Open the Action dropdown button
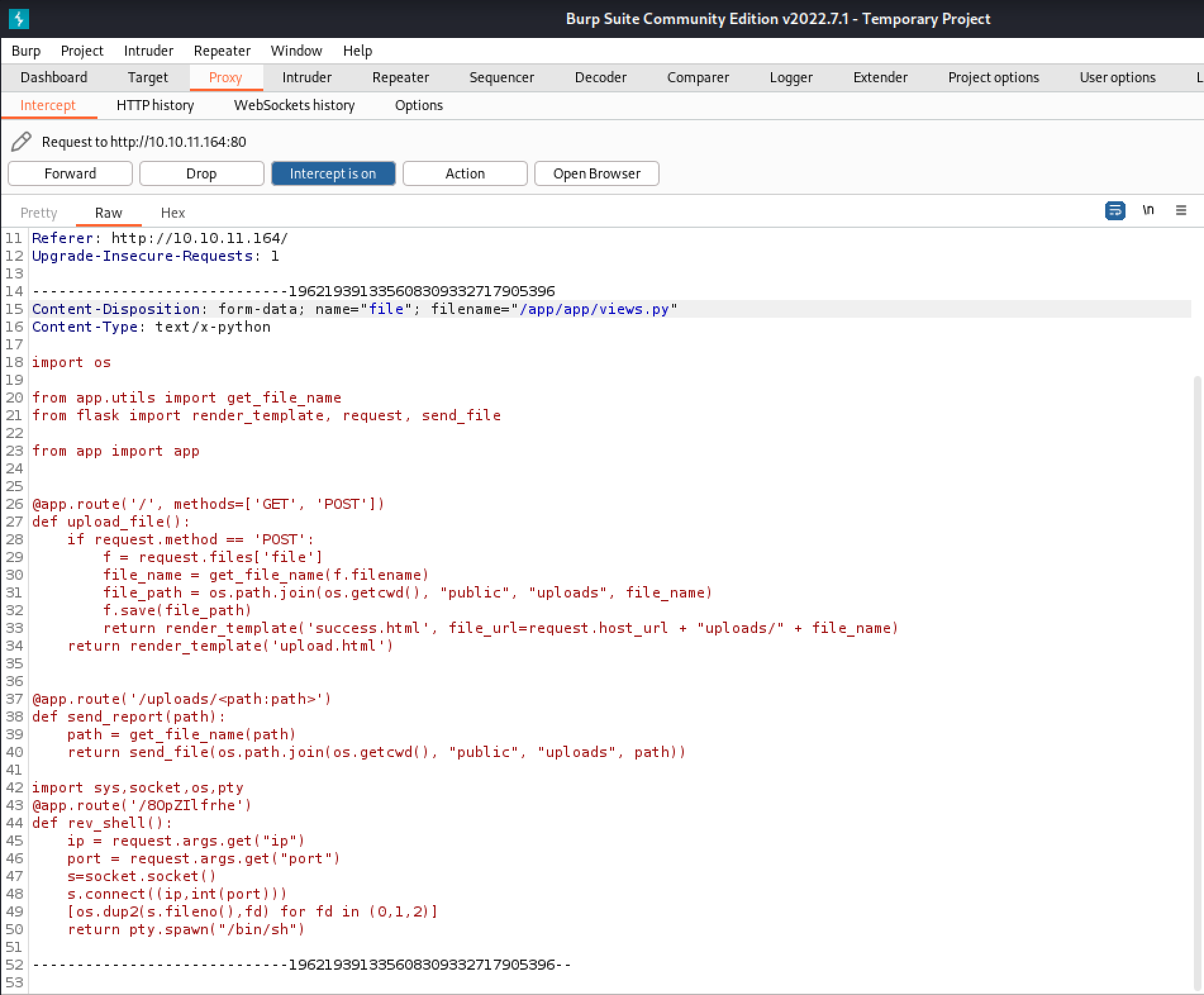Screen dimensions: 1204x995 (x=465, y=173)
